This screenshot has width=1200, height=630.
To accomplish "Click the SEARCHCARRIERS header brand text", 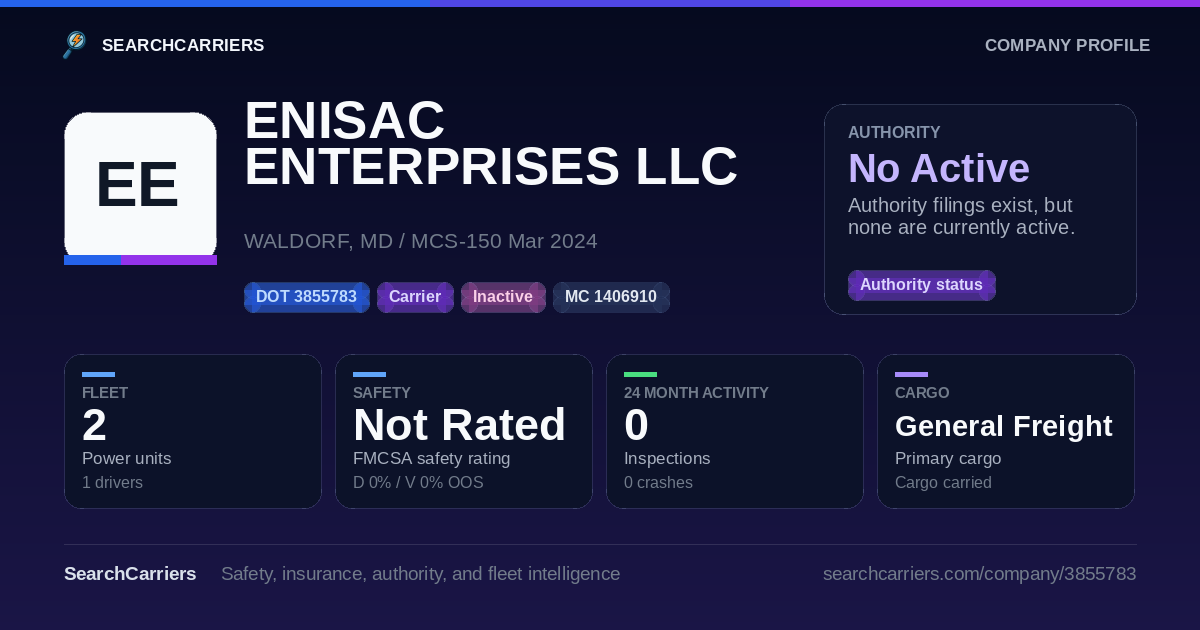I will (183, 45).
